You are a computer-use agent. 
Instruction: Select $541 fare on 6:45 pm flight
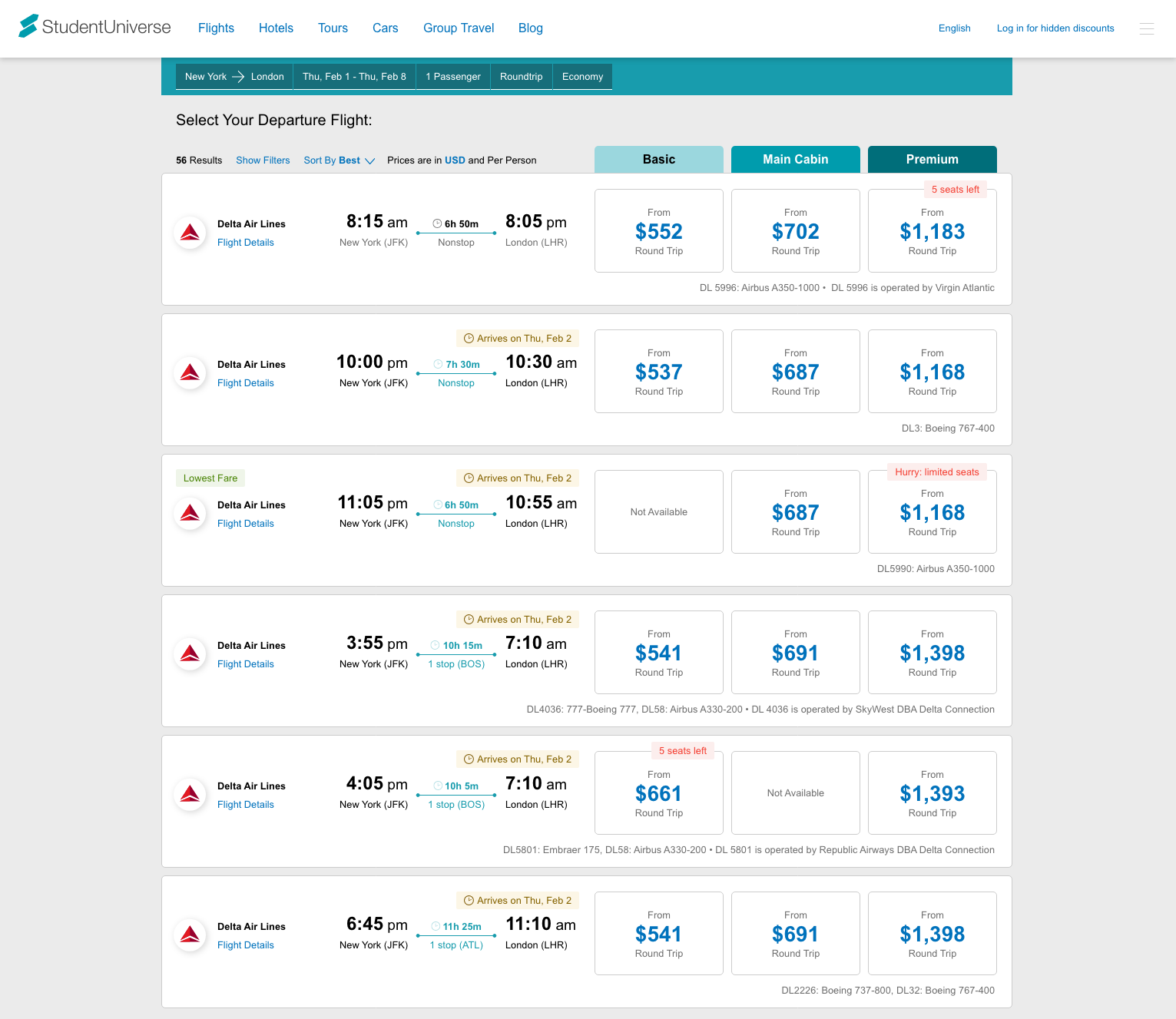point(659,933)
